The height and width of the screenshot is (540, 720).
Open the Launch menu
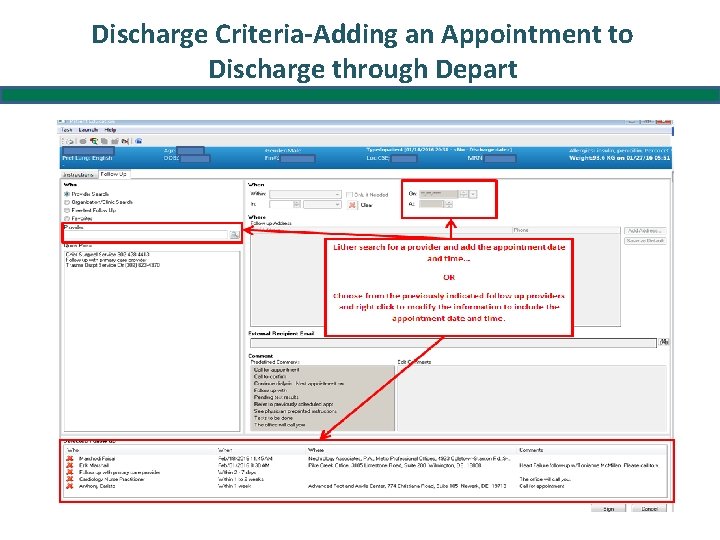[88, 130]
